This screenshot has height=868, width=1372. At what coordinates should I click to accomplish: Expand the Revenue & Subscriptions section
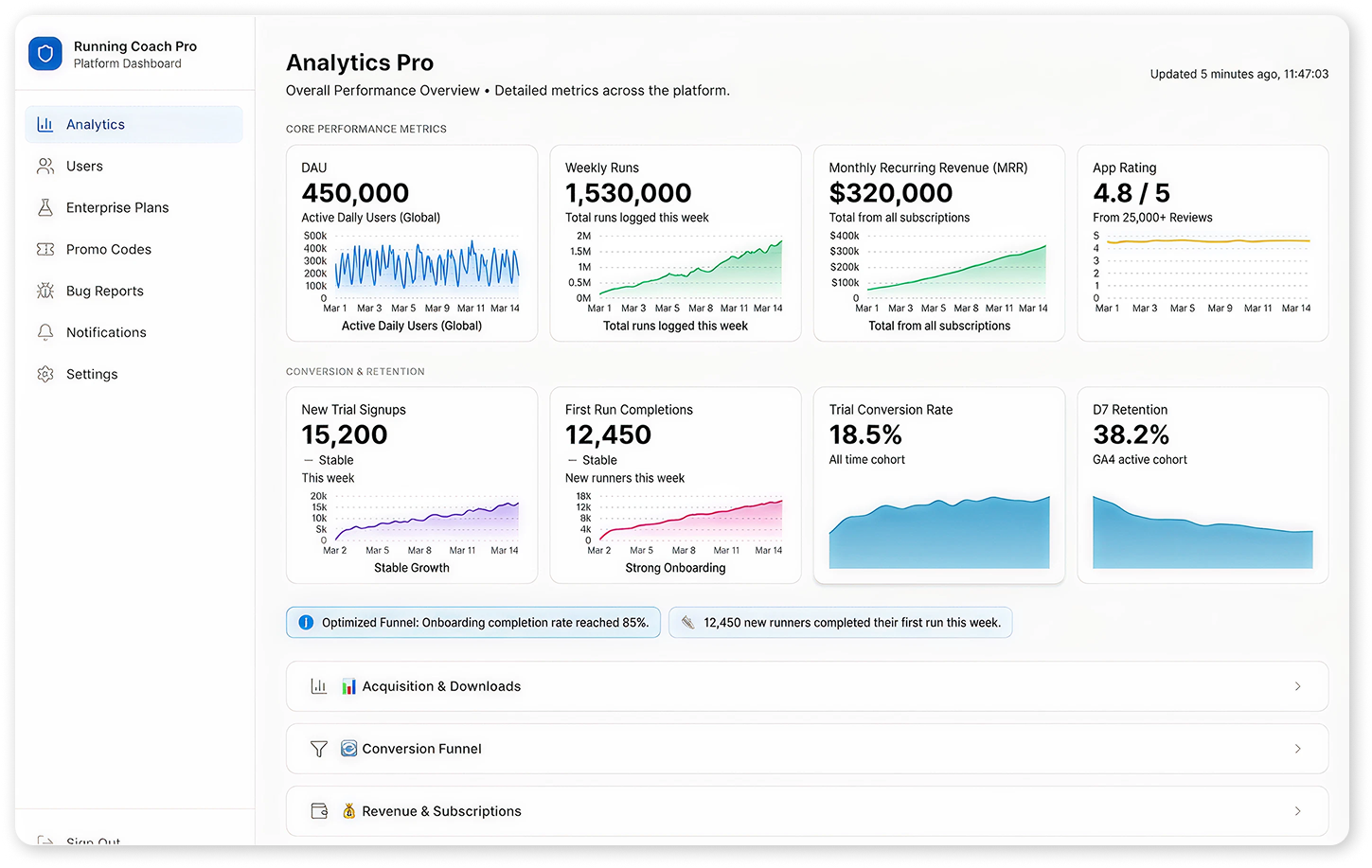click(805, 811)
